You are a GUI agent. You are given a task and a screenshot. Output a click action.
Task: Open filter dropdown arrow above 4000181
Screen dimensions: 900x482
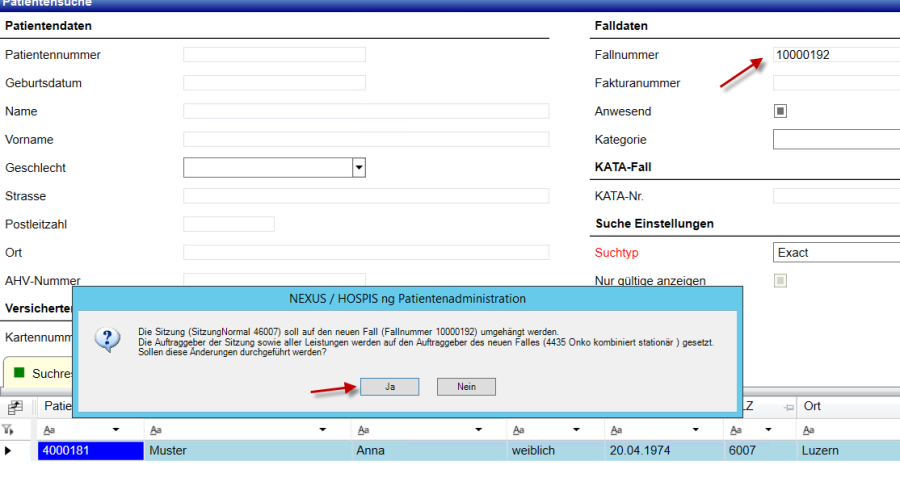tap(116, 430)
